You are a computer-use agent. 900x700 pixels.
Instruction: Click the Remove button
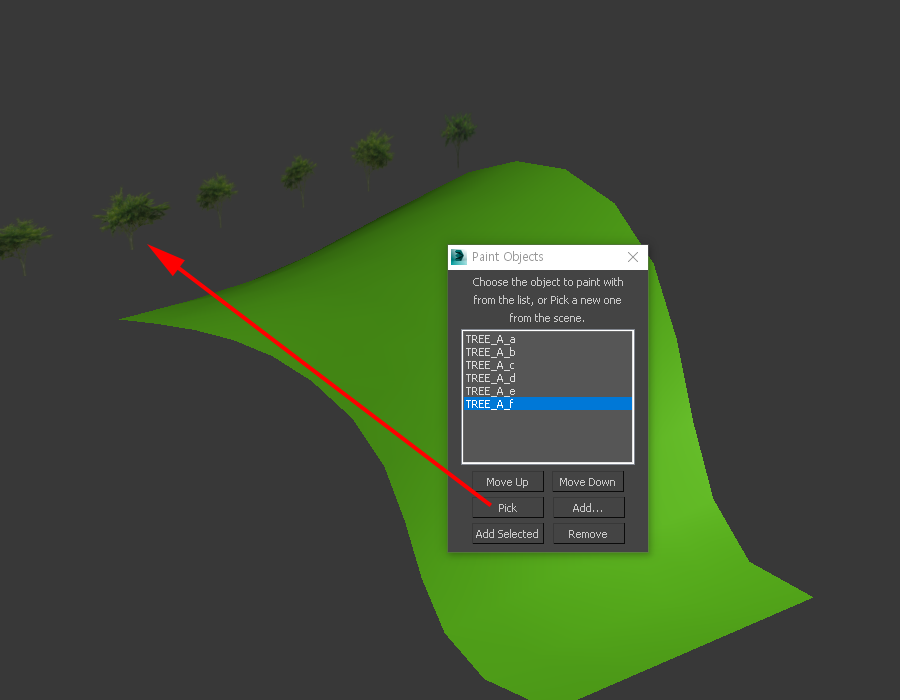coord(588,534)
